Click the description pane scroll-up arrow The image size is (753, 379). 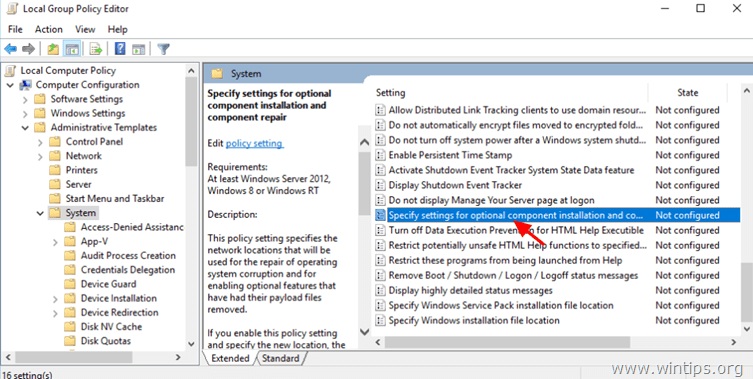click(364, 142)
